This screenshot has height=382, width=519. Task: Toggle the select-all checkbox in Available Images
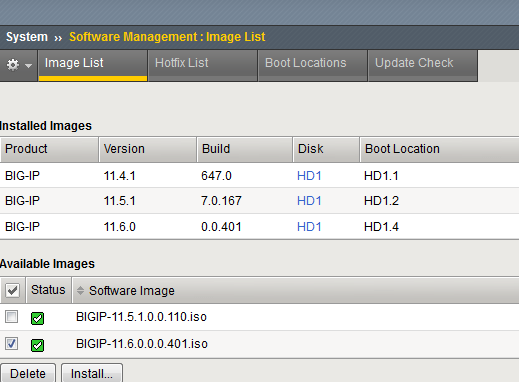point(12,290)
